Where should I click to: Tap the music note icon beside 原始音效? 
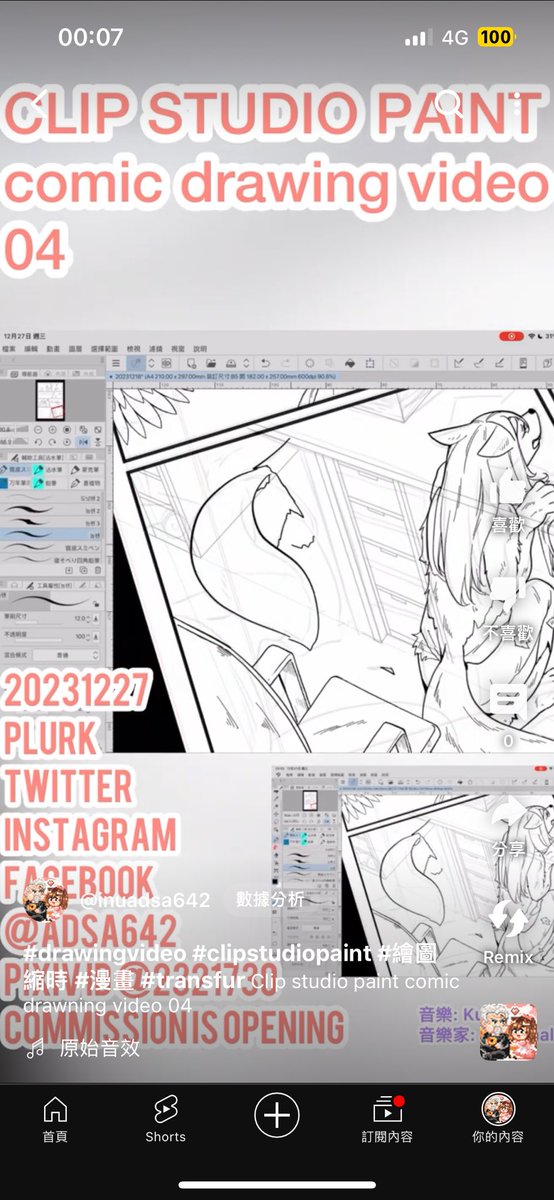pos(36,1048)
